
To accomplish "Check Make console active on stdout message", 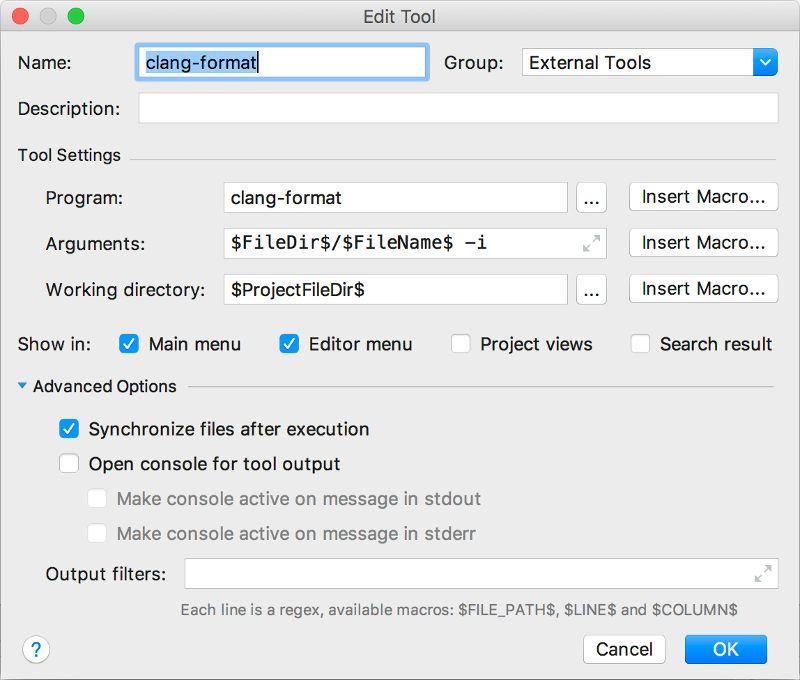I will (x=97, y=498).
